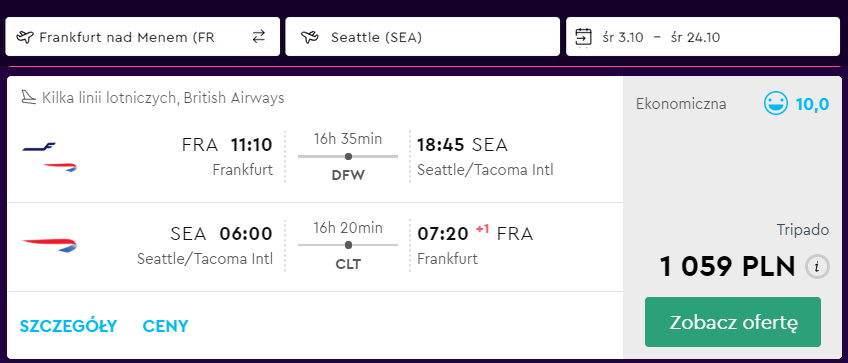Viewport: 848px width, 363px height.
Task: Click the CLT stopover marker on return route
Action: click(x=348, y=245)
